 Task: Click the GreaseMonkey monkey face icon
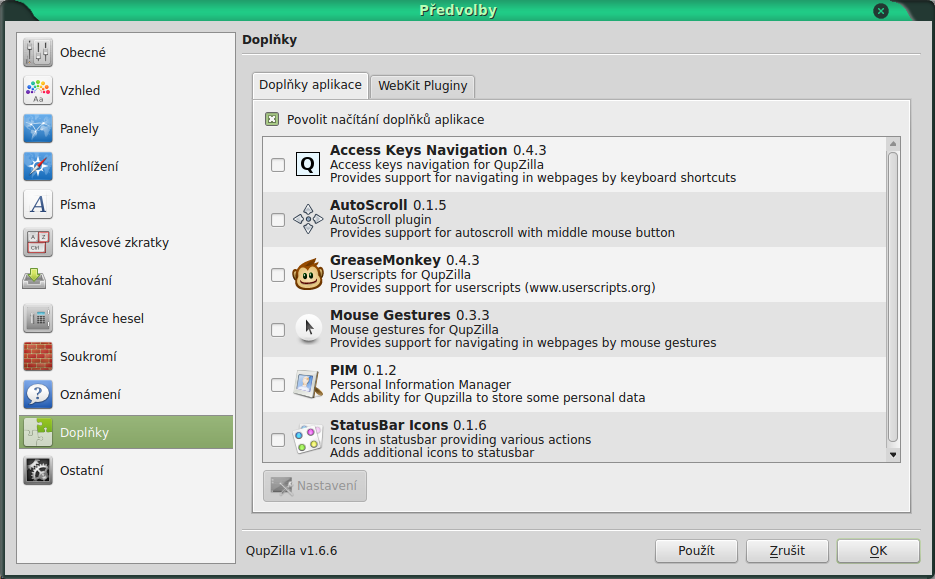tap(308, 274)
